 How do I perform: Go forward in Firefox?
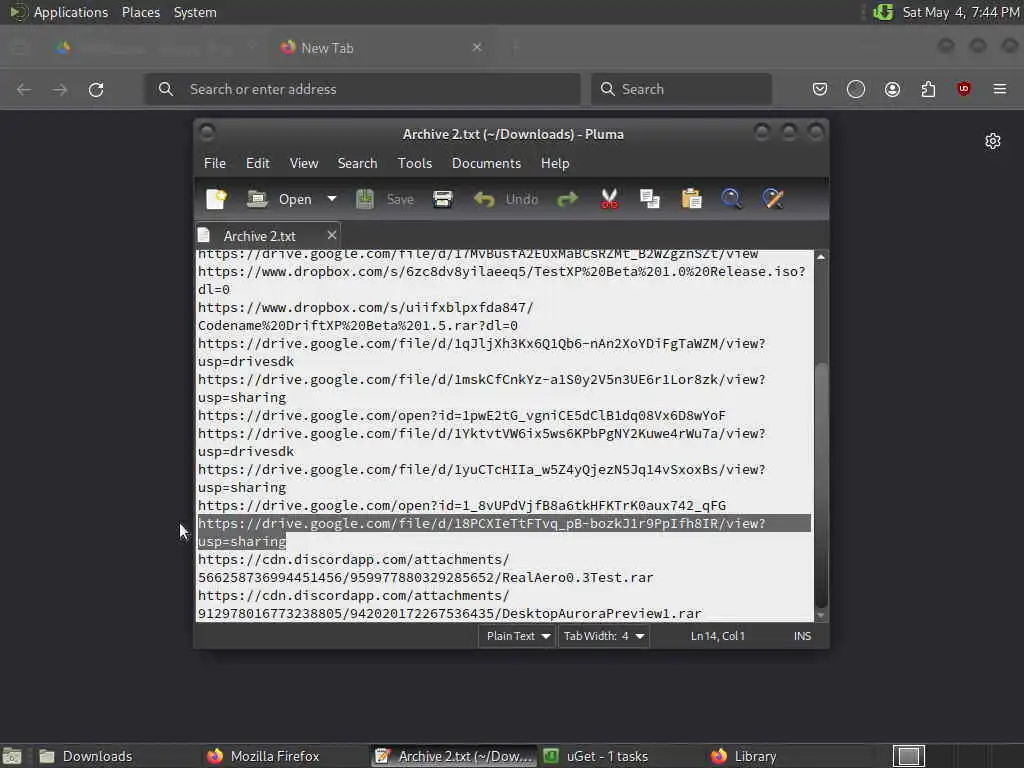[60, 89]
